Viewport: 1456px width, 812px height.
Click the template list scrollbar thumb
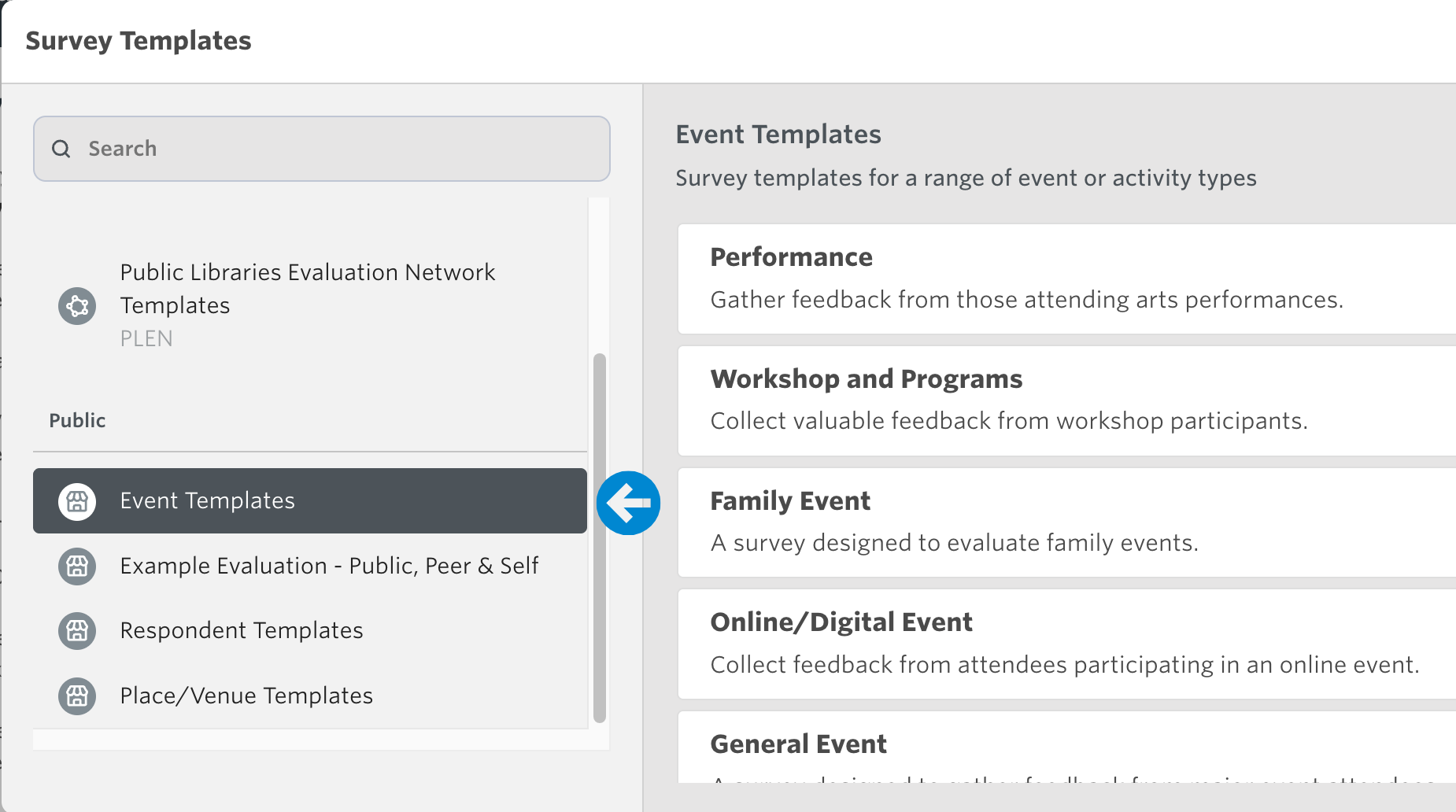coord(600,537)
